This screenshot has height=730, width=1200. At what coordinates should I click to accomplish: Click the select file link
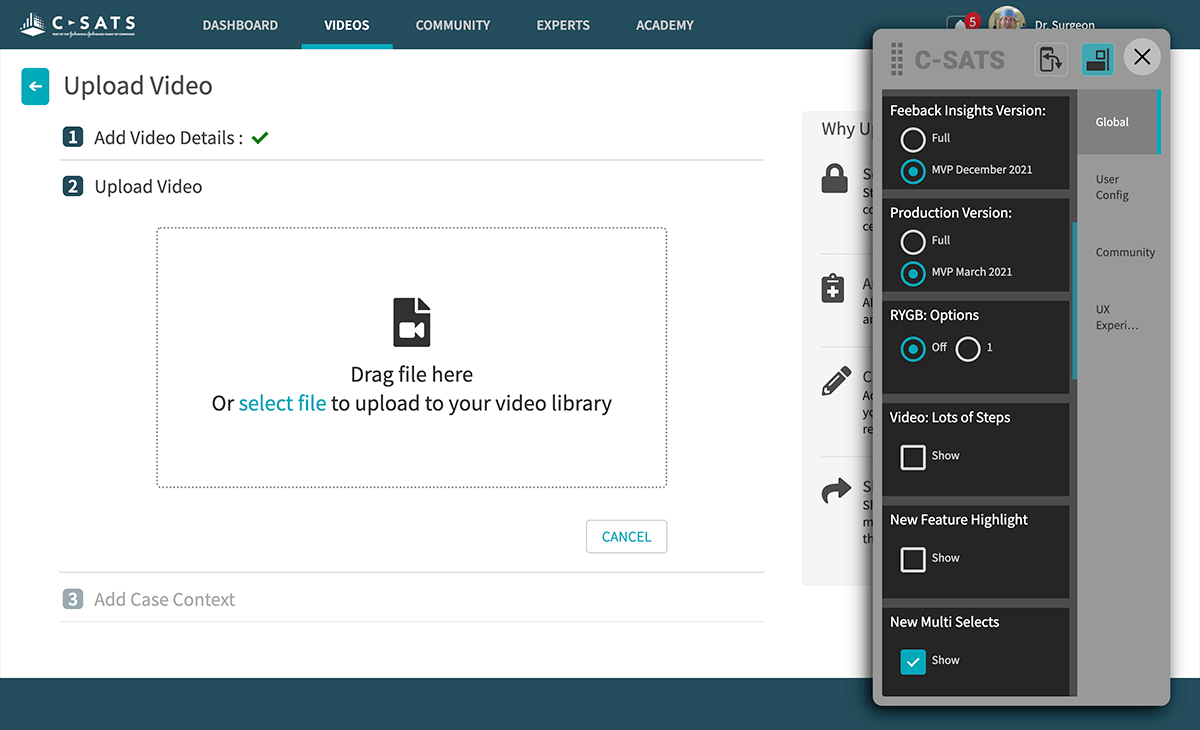[282, 404]
